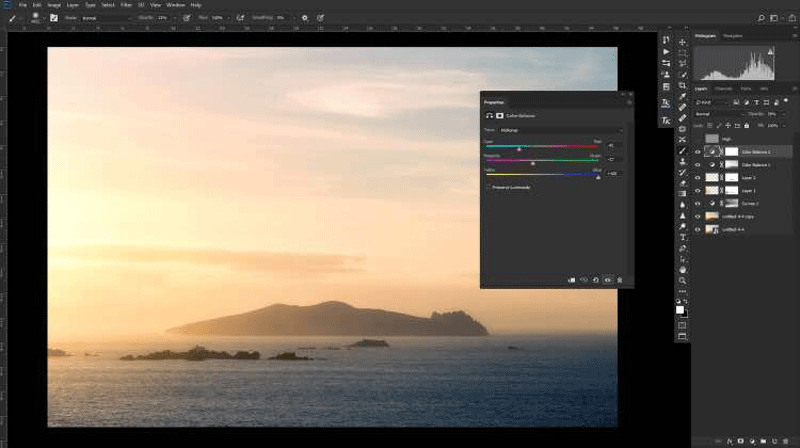This screenshot has width=800, height=448.
Task: Open the File menu
Action: tap(22, 5)
